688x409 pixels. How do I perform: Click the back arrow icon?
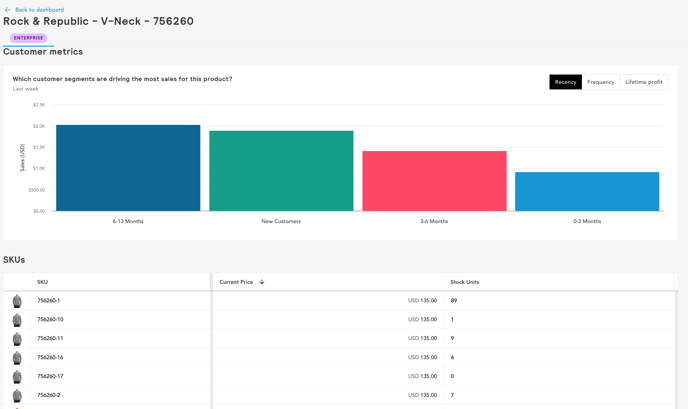pyautogui.click(x=8, y=10)
